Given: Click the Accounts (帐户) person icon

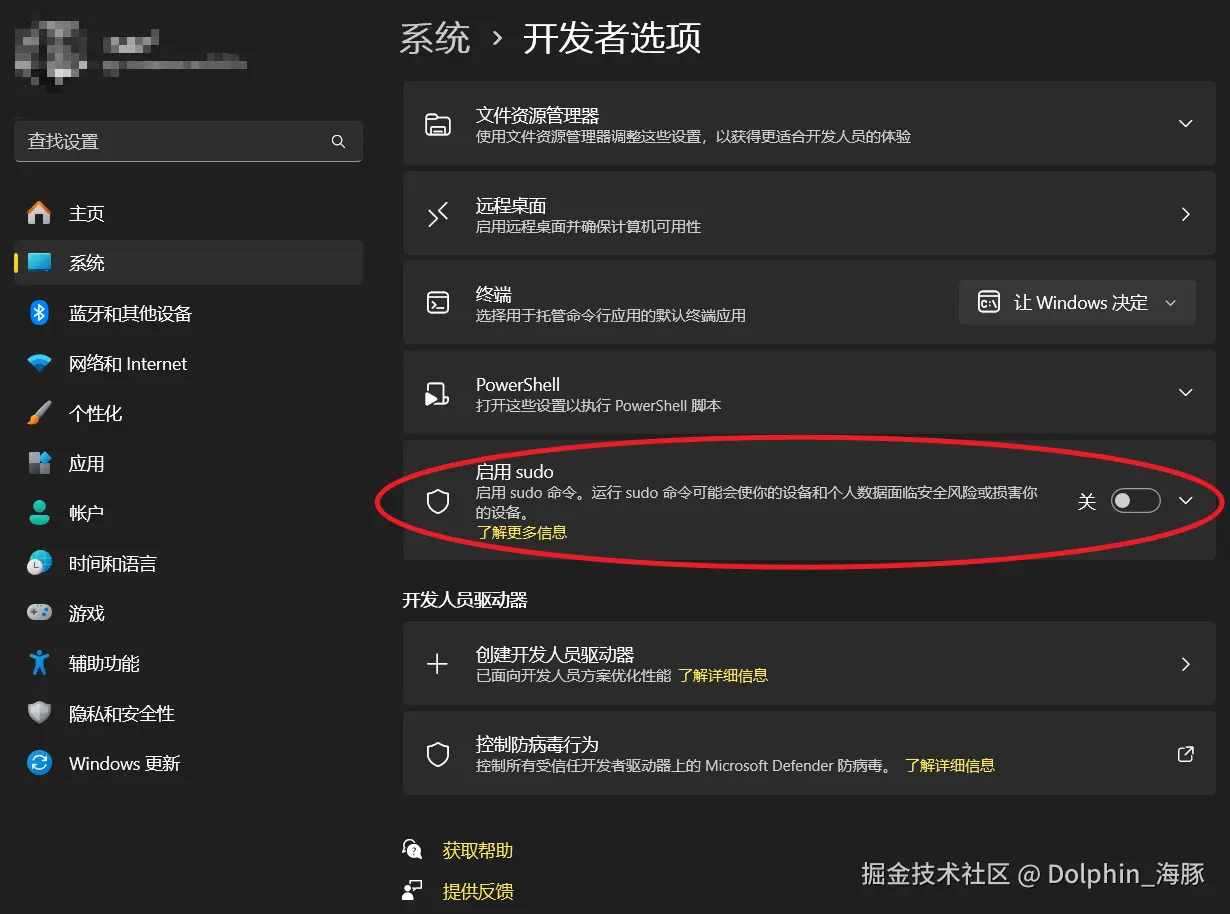Looking at the screenshot, I should pyautogui.click(x=39, y=513).
